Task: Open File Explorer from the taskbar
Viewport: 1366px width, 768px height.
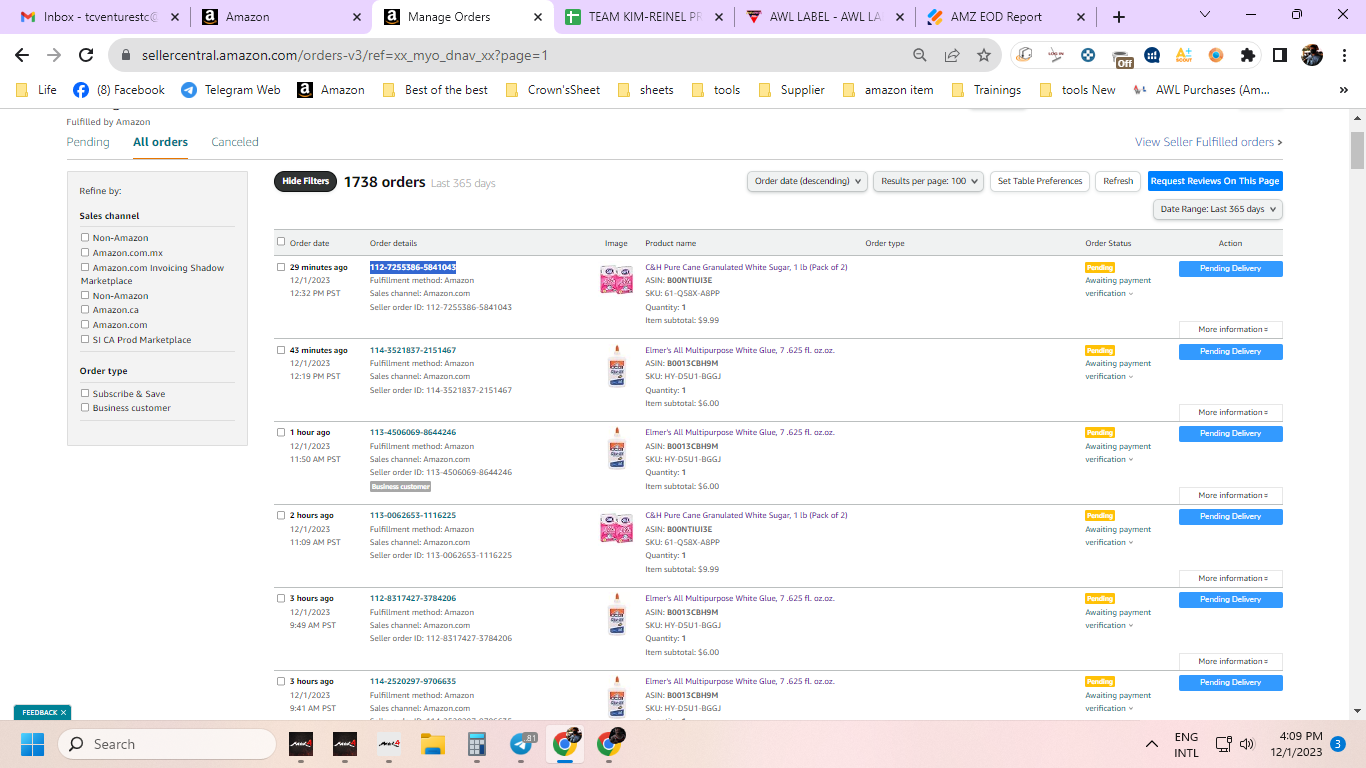Action: coord(432,744)
